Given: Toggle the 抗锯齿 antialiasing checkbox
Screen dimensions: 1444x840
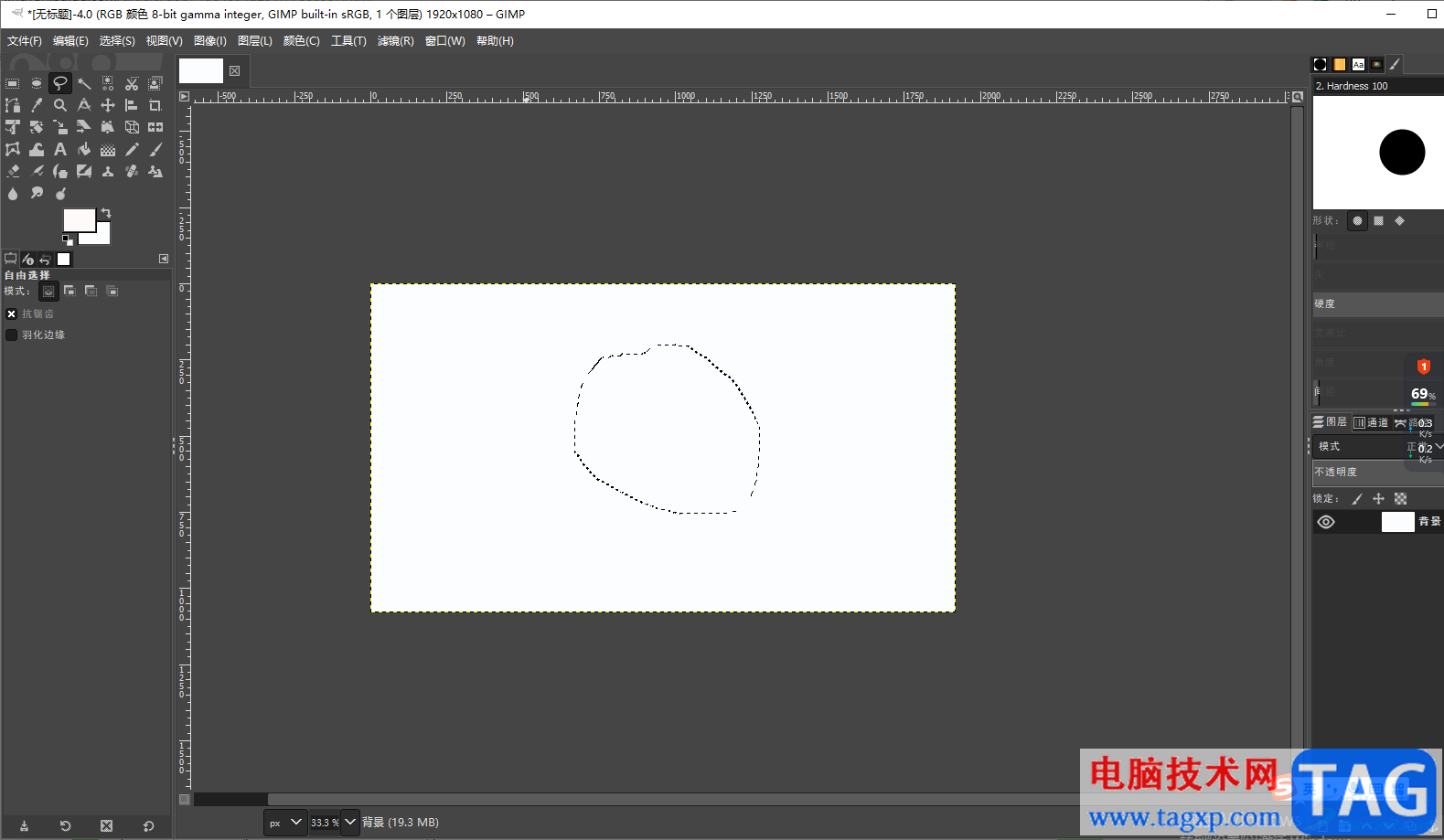Looking at the screenshot, I should [x=12, y=314].
